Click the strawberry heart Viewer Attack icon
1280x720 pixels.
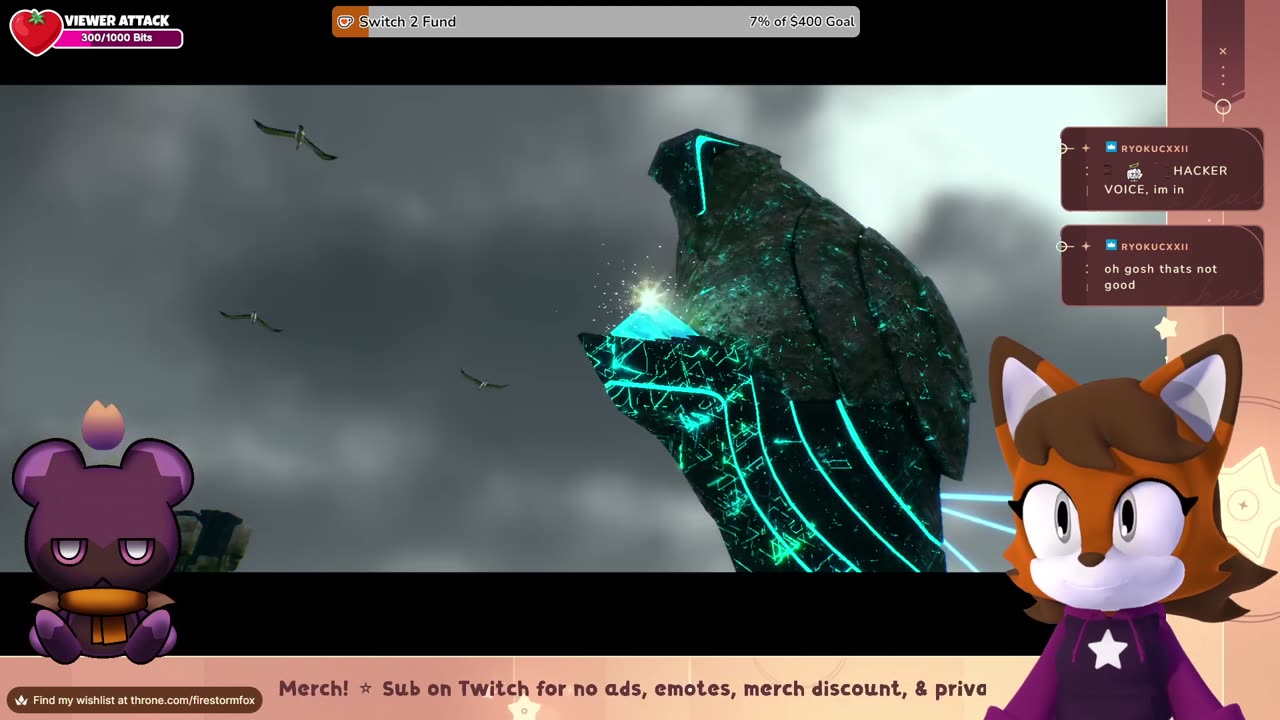pyautogui.click(x=35, y=31)
